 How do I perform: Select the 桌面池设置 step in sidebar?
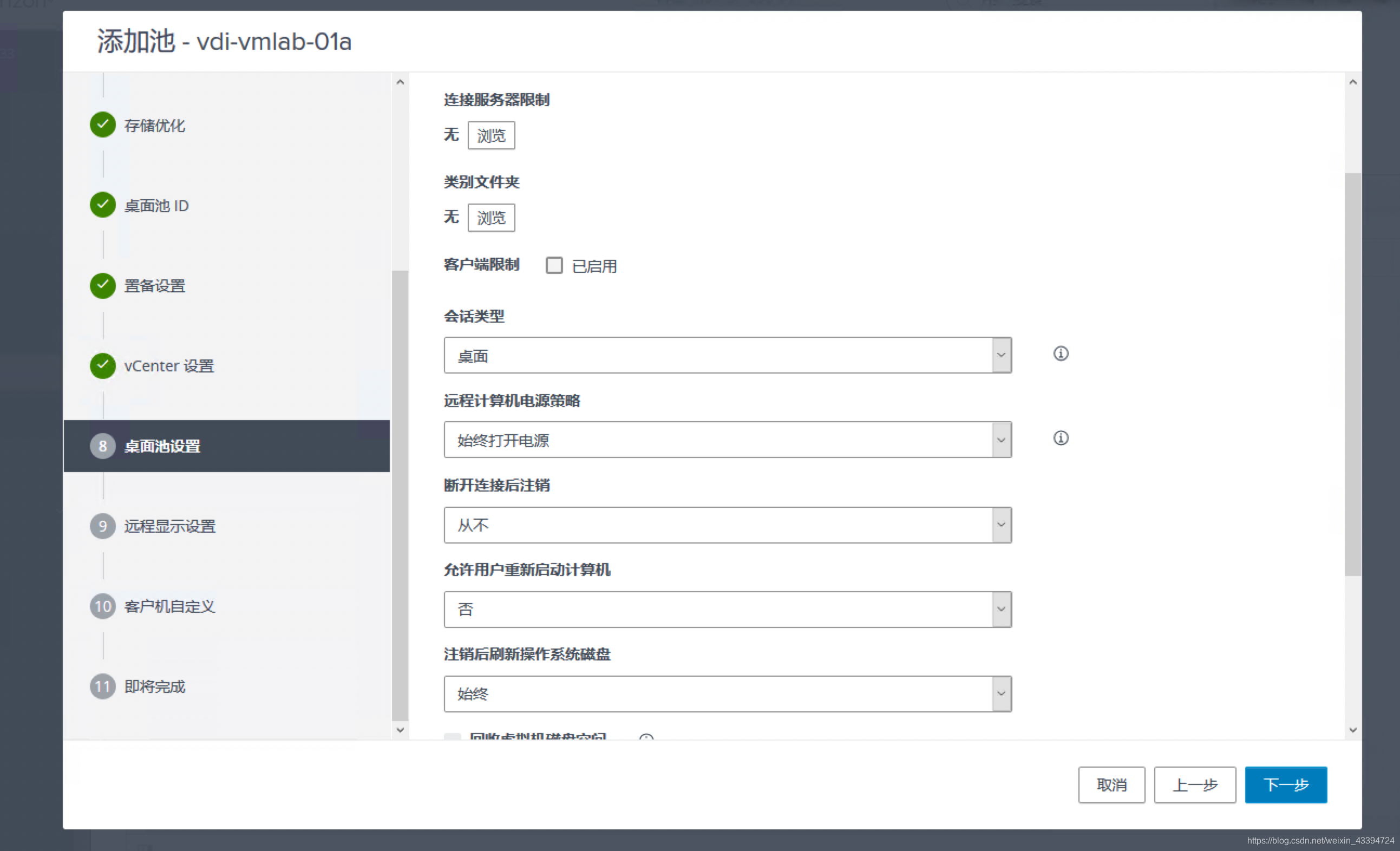162,446
